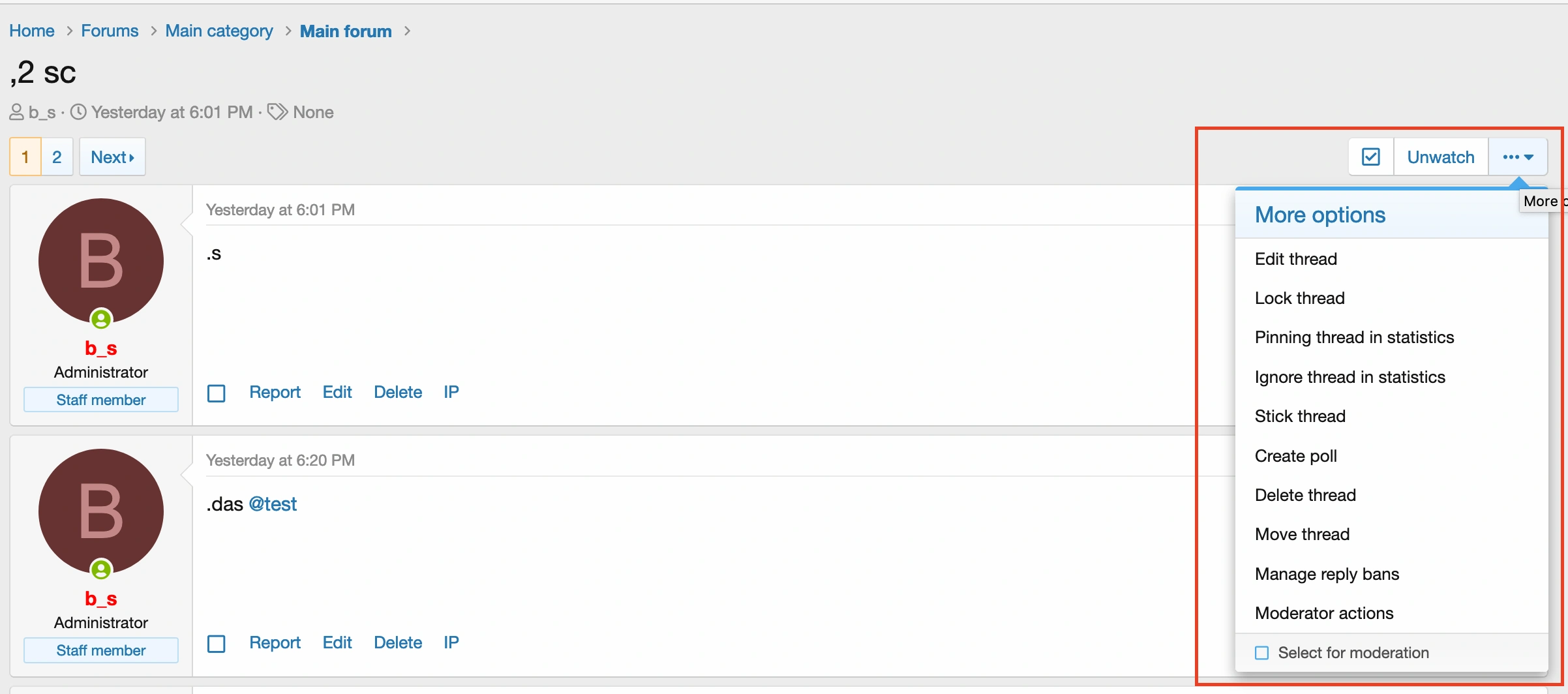This screenshot has width=1568, height=694.
Task: Click the user icon before b_s in header
Action: 17,112
